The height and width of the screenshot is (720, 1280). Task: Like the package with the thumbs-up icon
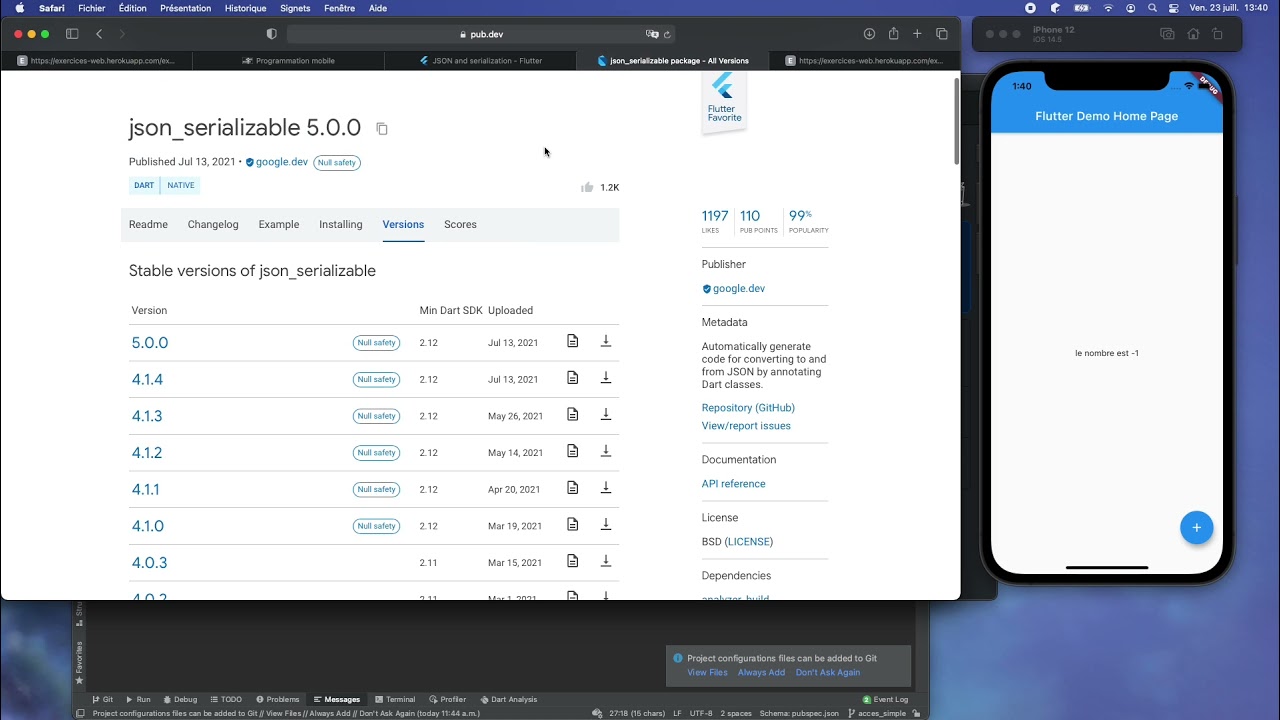click(587, 187)
